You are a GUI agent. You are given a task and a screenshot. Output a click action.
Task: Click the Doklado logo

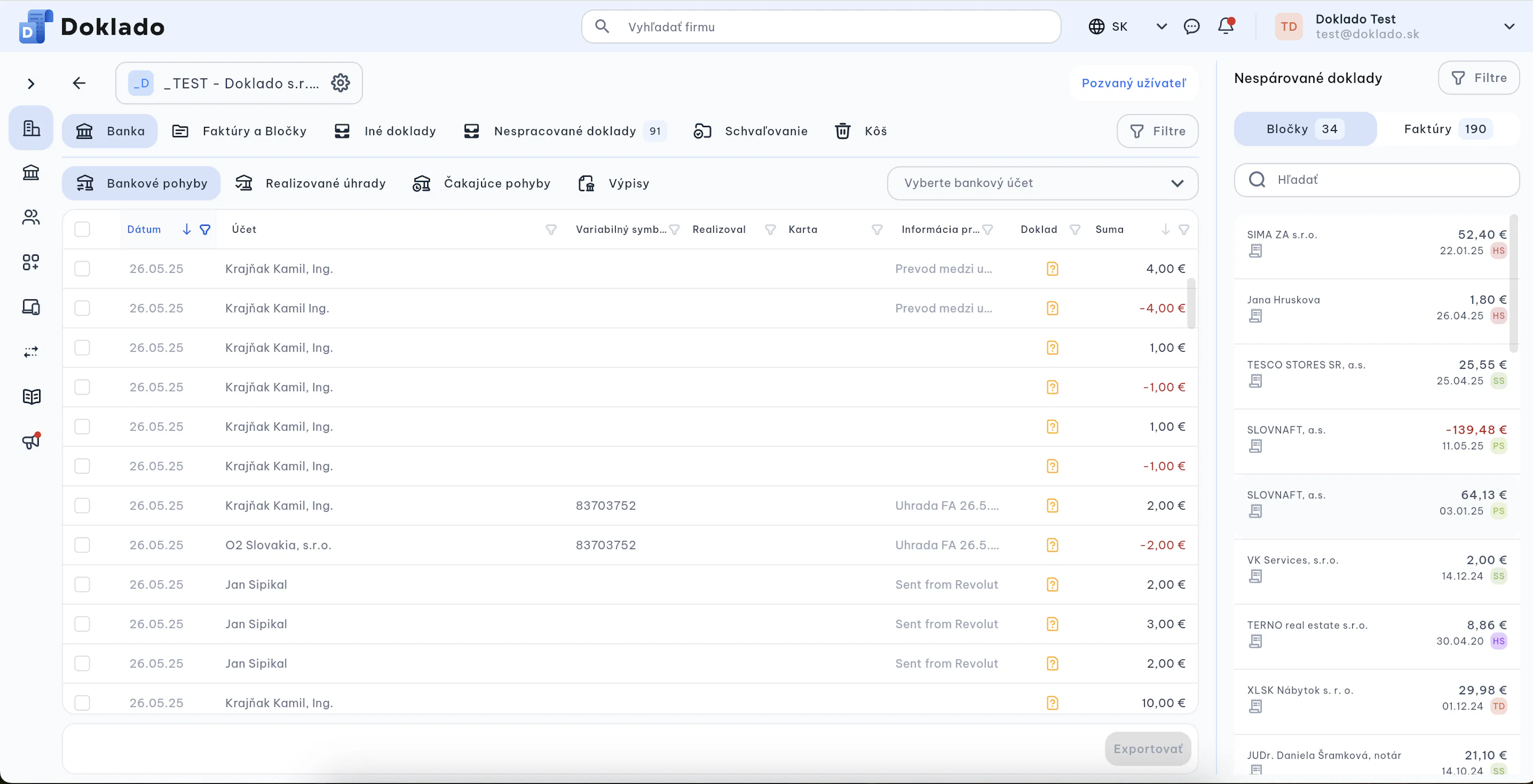coord(92,26)
